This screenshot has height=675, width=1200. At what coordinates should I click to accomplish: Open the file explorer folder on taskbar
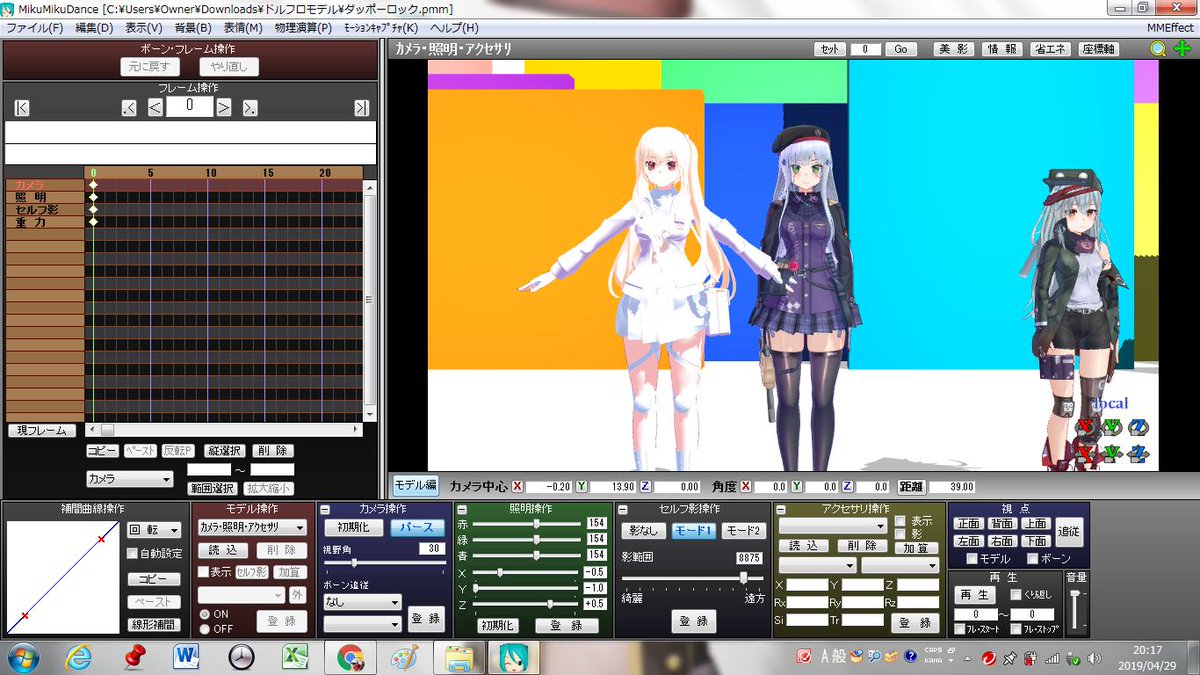pos(458,657)
